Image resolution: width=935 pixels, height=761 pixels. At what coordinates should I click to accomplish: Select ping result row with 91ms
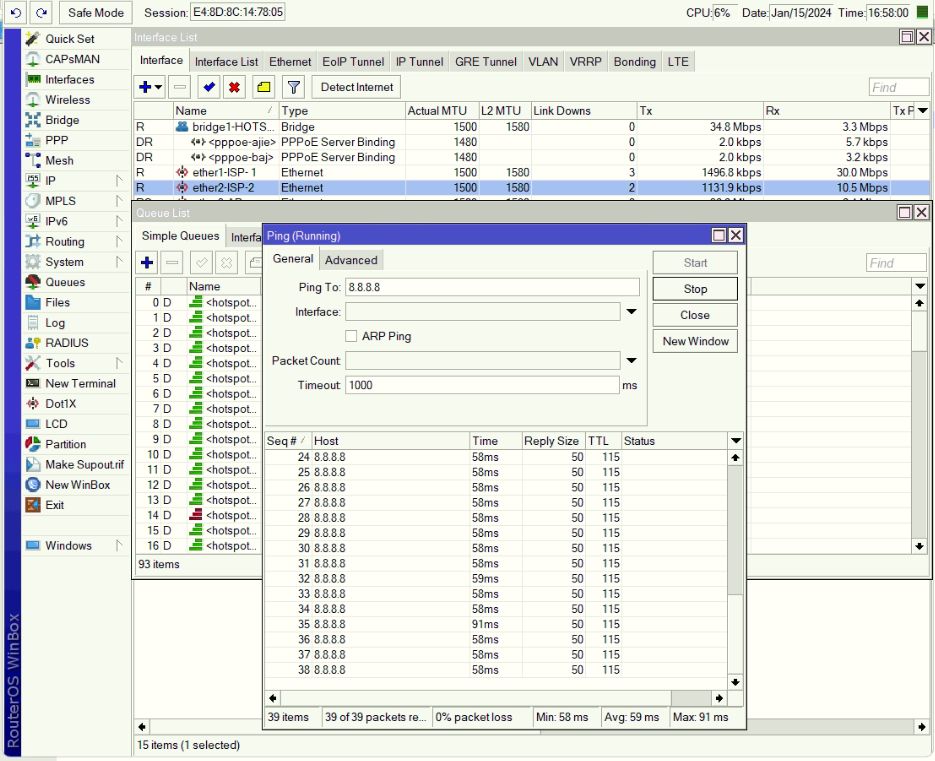pos(496,624)
